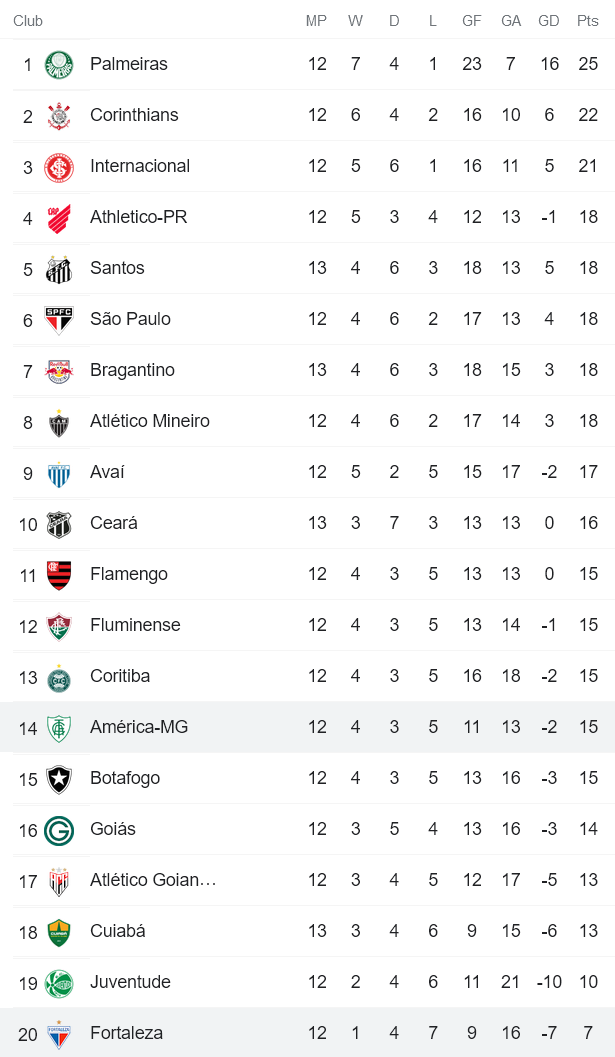This screenshot has height=1057, width=615.
Task: Open the Santos team badge
Action: tap(59, 269)
